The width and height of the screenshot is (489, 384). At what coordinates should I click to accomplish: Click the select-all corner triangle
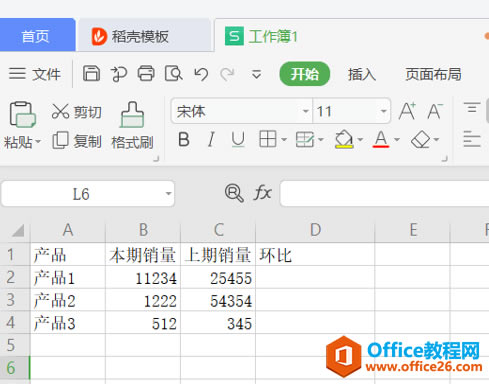click(18, 230)
